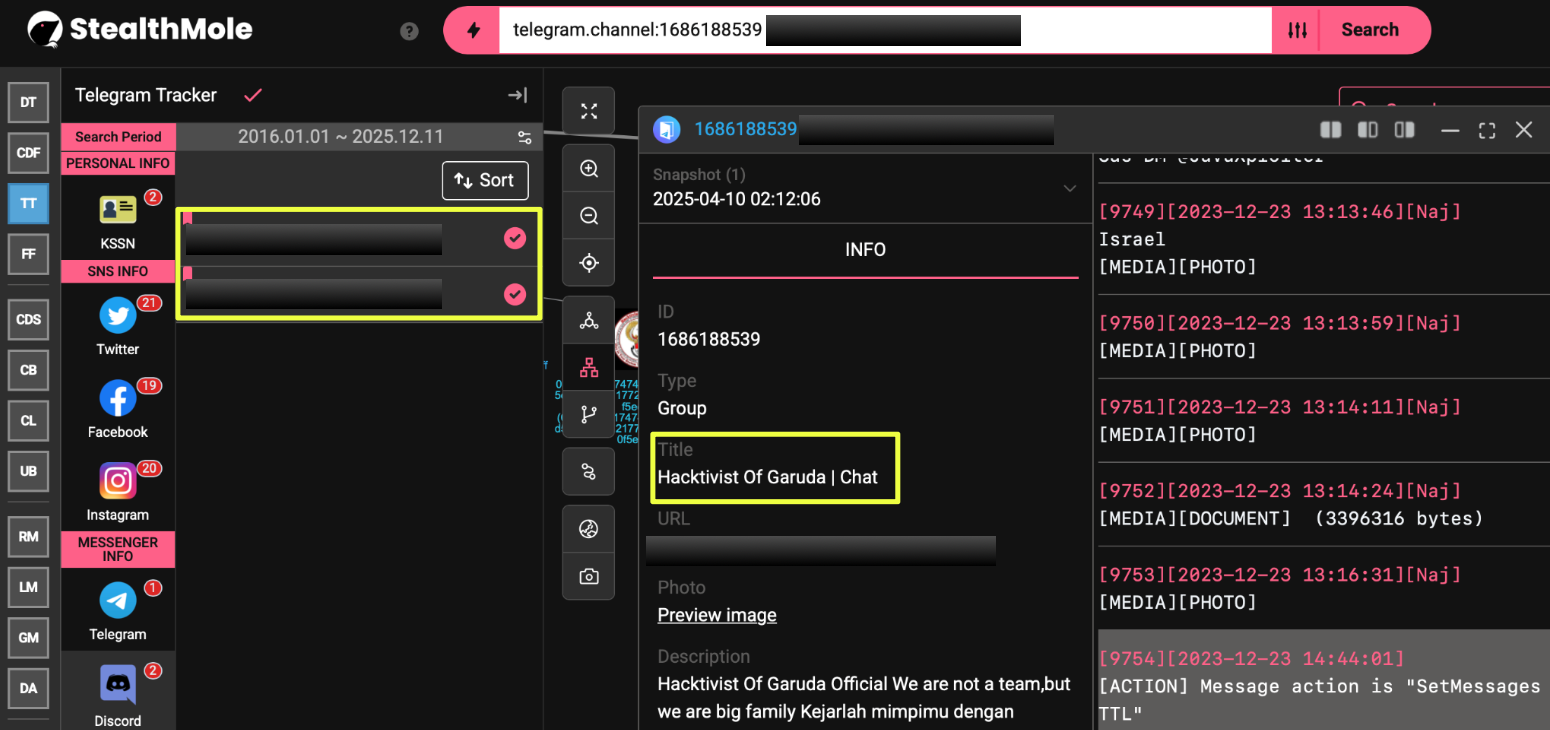The height and width of the screenshot is (730, 1550).
Task: Click the Sort button
Action: pos(485,180)
